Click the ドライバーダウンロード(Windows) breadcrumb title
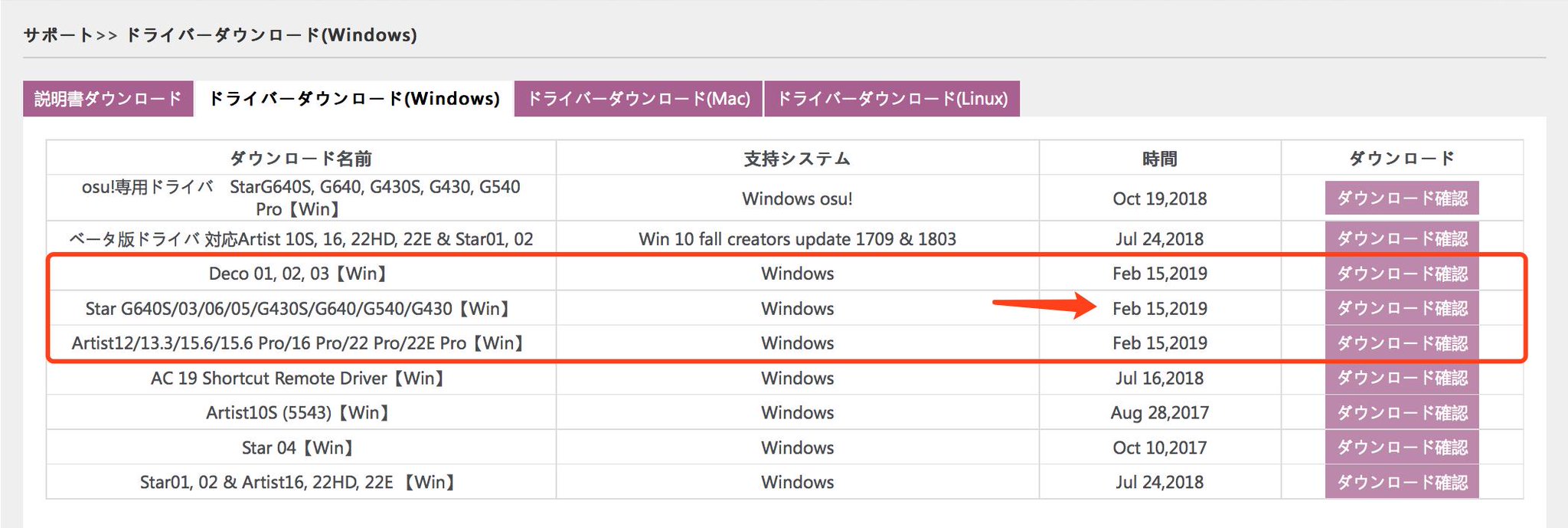Image resolution: width=1568 pixels, height=528 pixels. (271, 34)
